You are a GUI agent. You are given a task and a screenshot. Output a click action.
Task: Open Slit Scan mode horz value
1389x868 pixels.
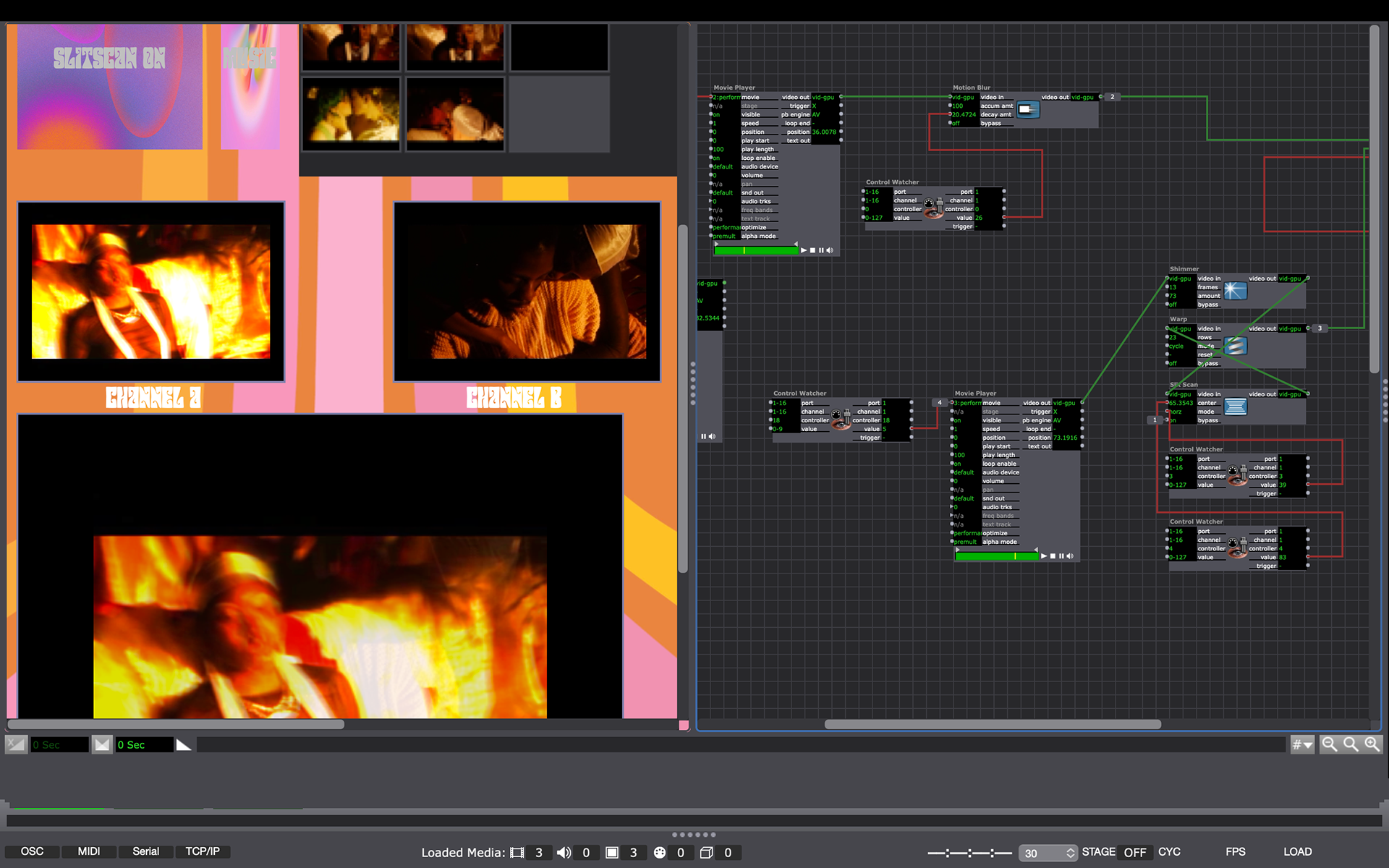click(1176, 412)
